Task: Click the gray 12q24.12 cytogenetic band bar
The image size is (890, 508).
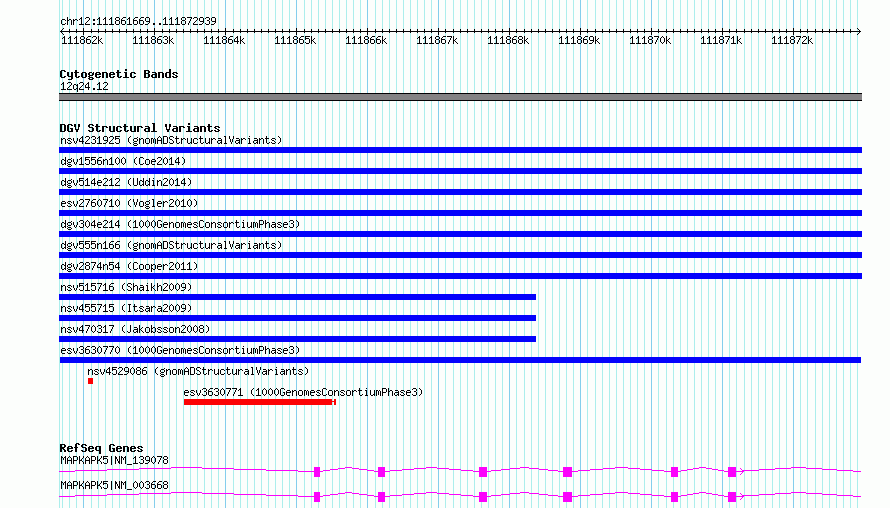Action: point(460,97)
